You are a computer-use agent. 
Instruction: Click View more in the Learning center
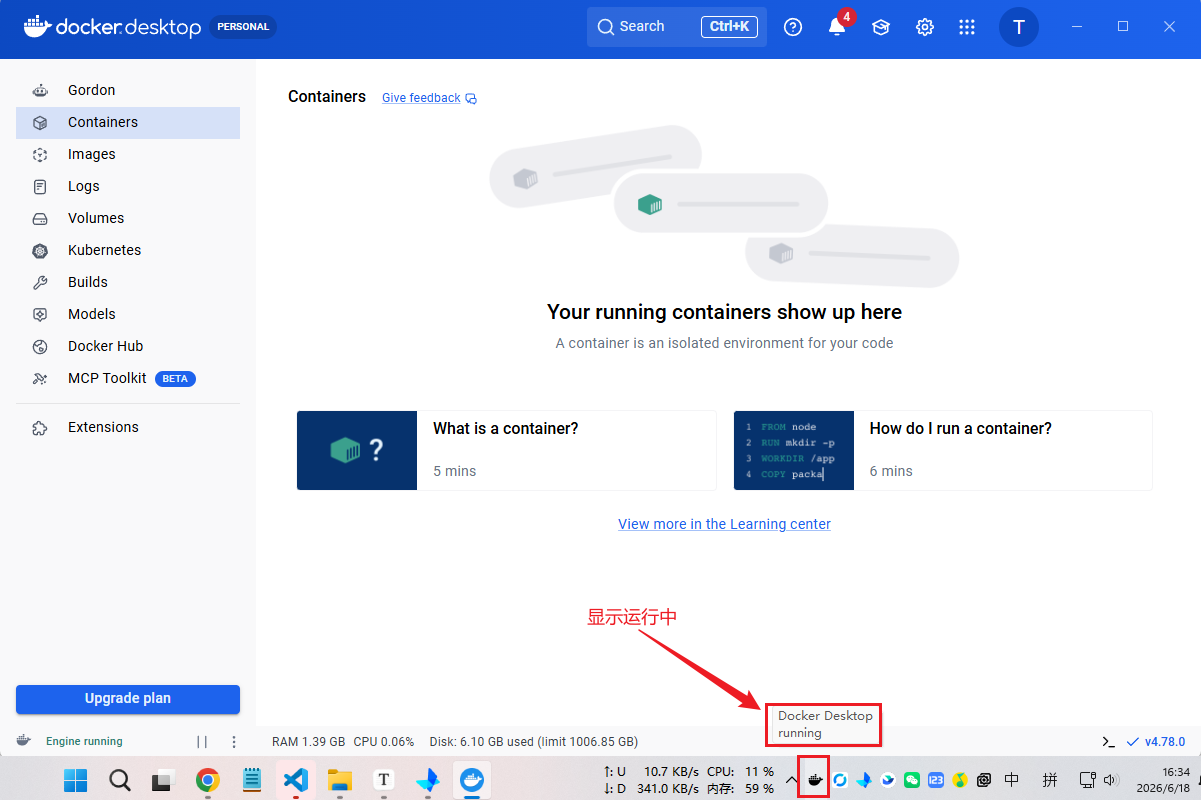click(x=724, y=524)
